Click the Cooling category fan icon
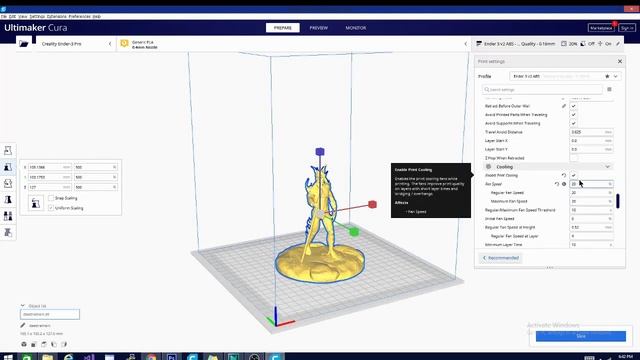 tap(489, 167)
